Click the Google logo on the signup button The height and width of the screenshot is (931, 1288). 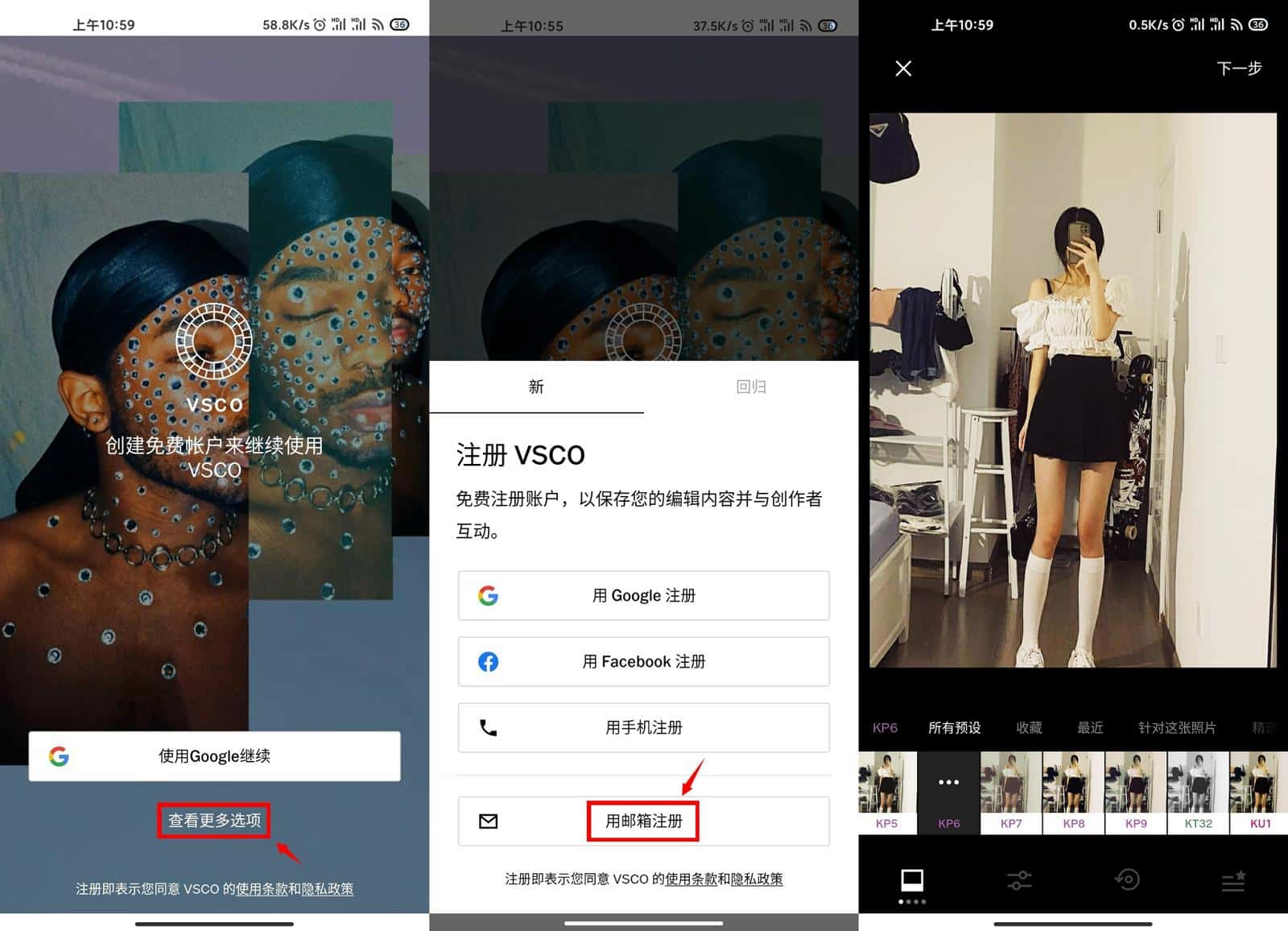pyautogui.click(x=488, y=596)
